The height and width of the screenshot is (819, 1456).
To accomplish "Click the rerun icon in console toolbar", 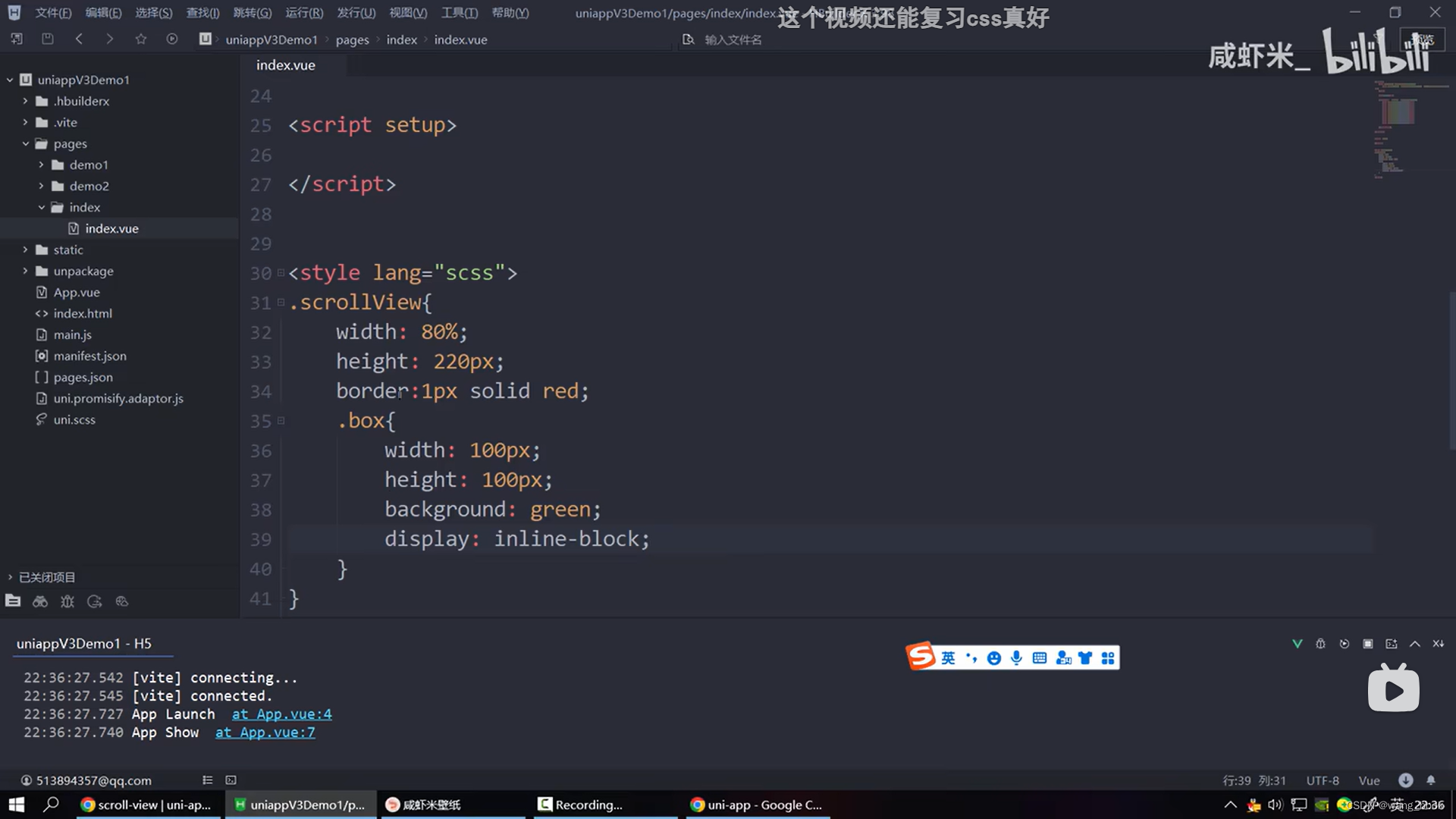I will (x=1344, y=644).
